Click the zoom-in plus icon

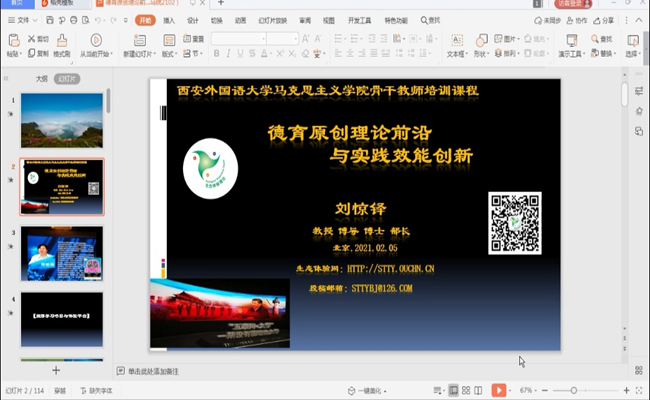tap(627, 390)
